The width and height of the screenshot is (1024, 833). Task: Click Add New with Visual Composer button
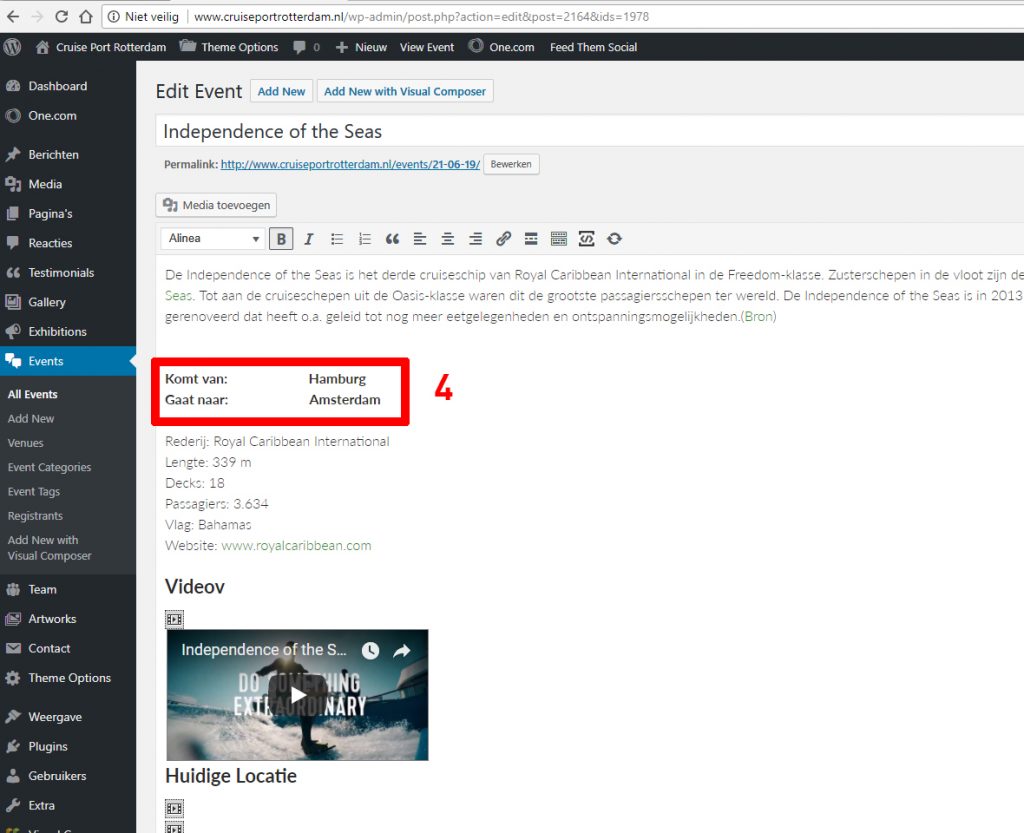click(405, 91)
